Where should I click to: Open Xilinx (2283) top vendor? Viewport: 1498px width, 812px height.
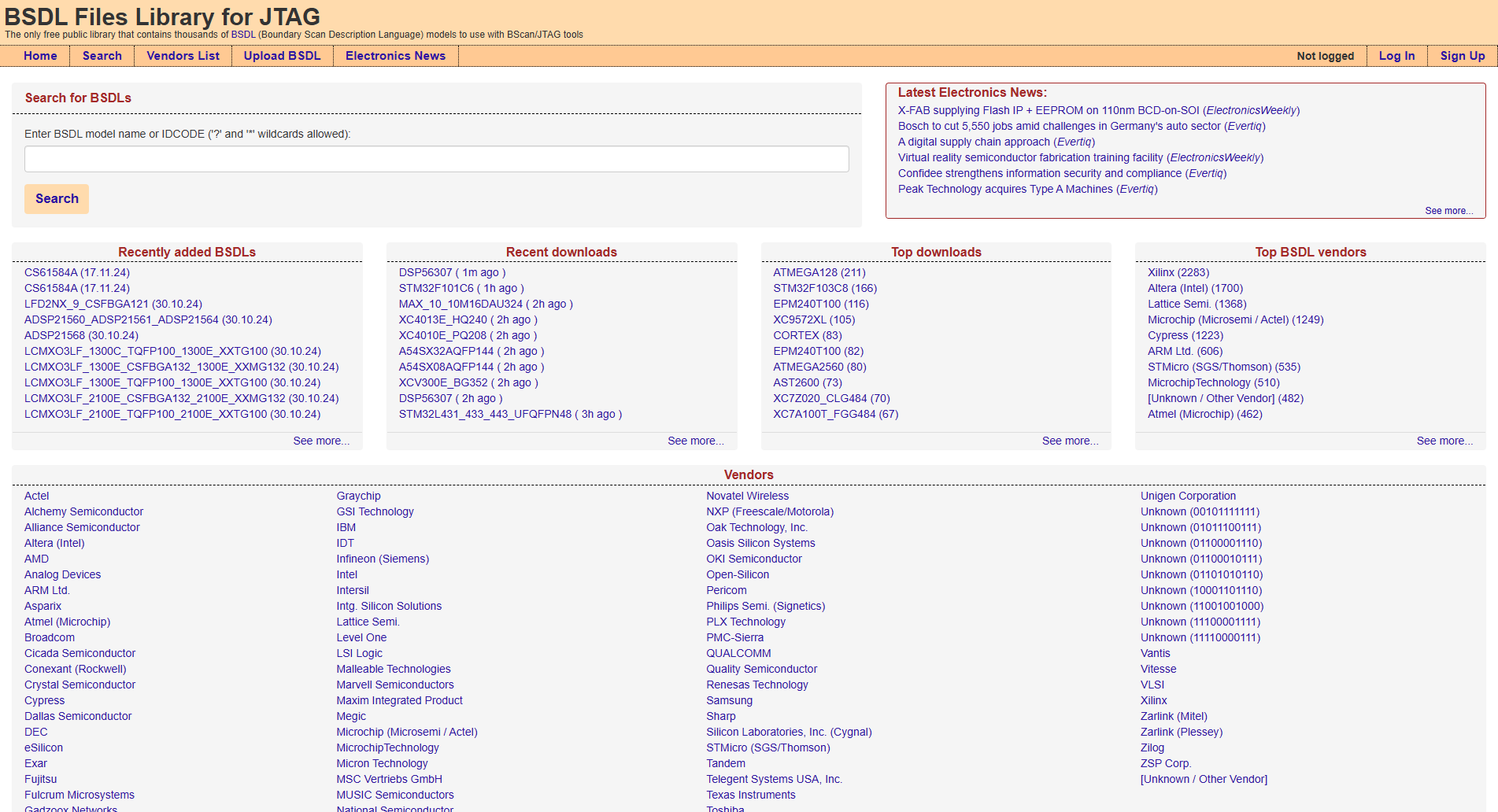[x=1178, y=272]
